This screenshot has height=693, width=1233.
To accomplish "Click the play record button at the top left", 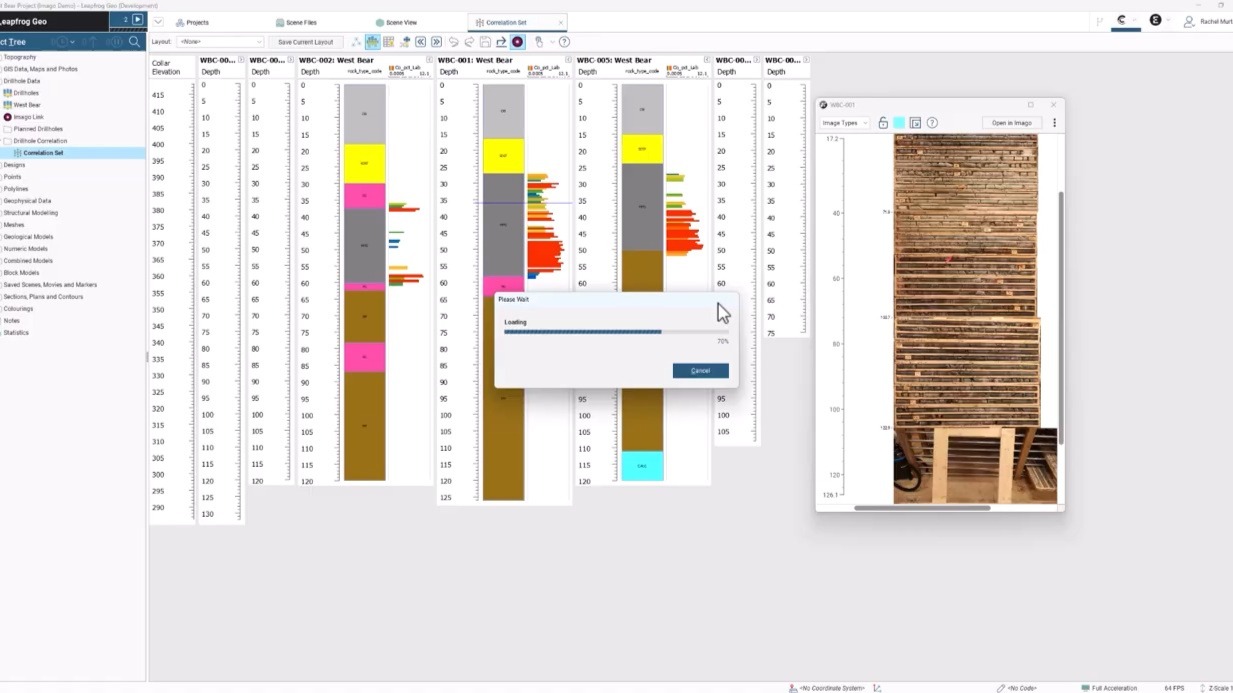I will [x=138, y=19].
